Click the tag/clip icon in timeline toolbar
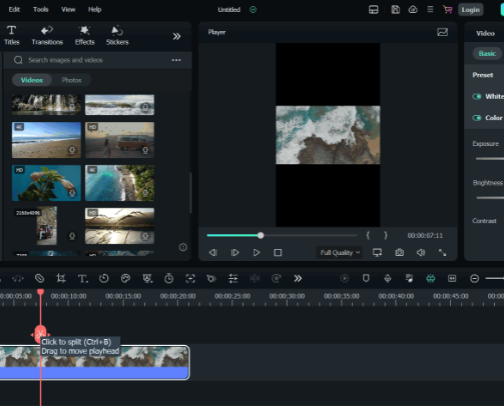The height and width of the screenshot is (406, 504). (x=39, y=278)
